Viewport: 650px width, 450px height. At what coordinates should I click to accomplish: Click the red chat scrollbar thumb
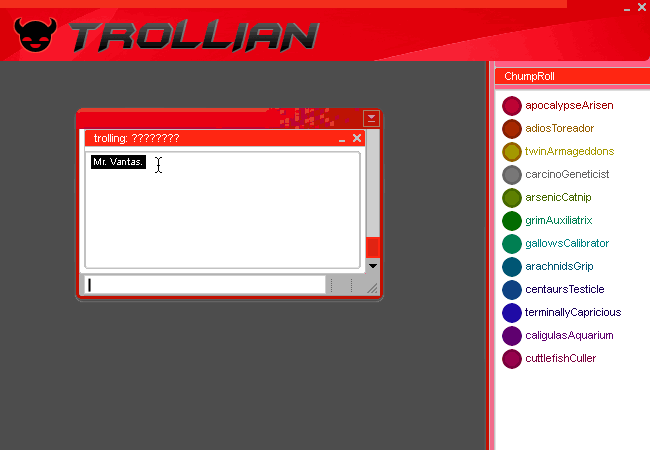pos(373,247)
